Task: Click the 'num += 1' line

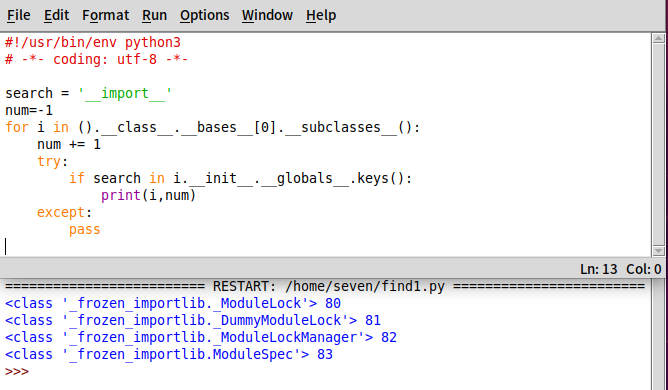Action: click(69, 144)
